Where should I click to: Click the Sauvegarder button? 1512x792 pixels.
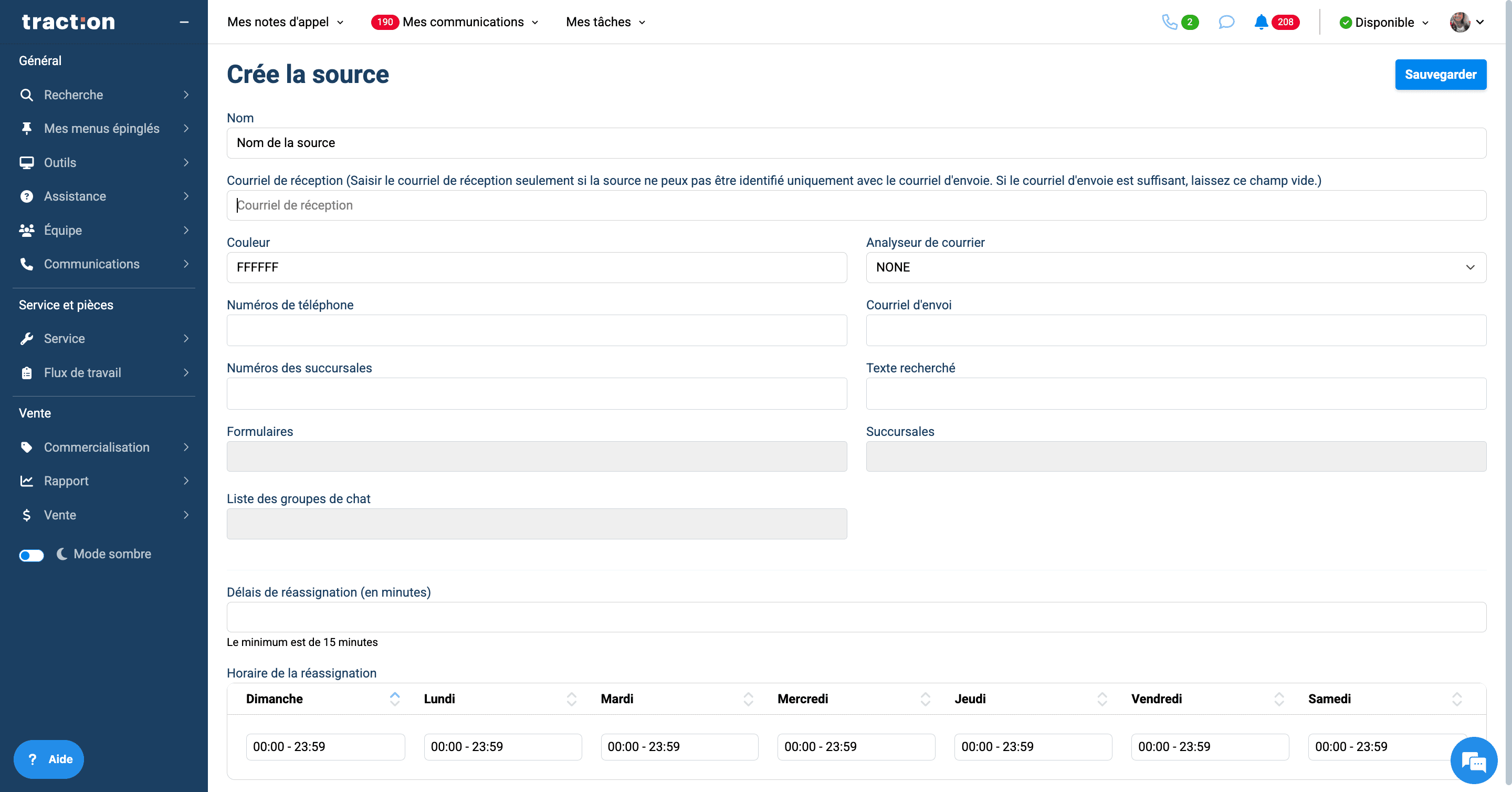(1441, 75)
